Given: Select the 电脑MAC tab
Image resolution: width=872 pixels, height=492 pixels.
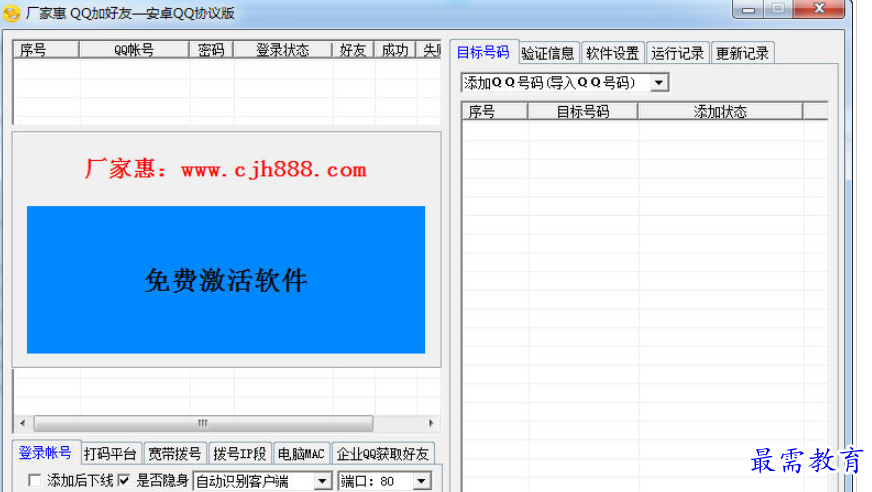Looking at the screenshot, I should click(x=301, y=454).
